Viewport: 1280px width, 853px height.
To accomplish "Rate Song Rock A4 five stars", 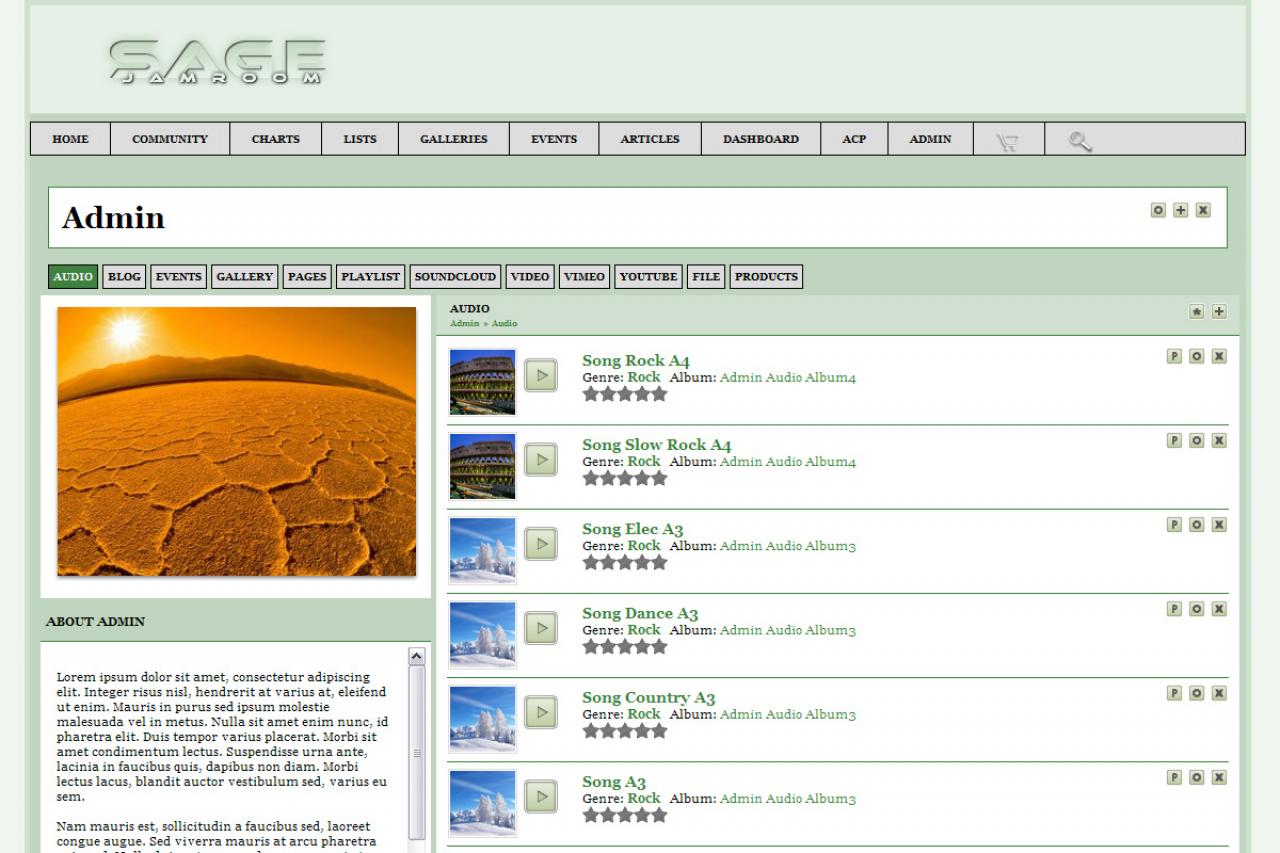I will click(658, 394).
